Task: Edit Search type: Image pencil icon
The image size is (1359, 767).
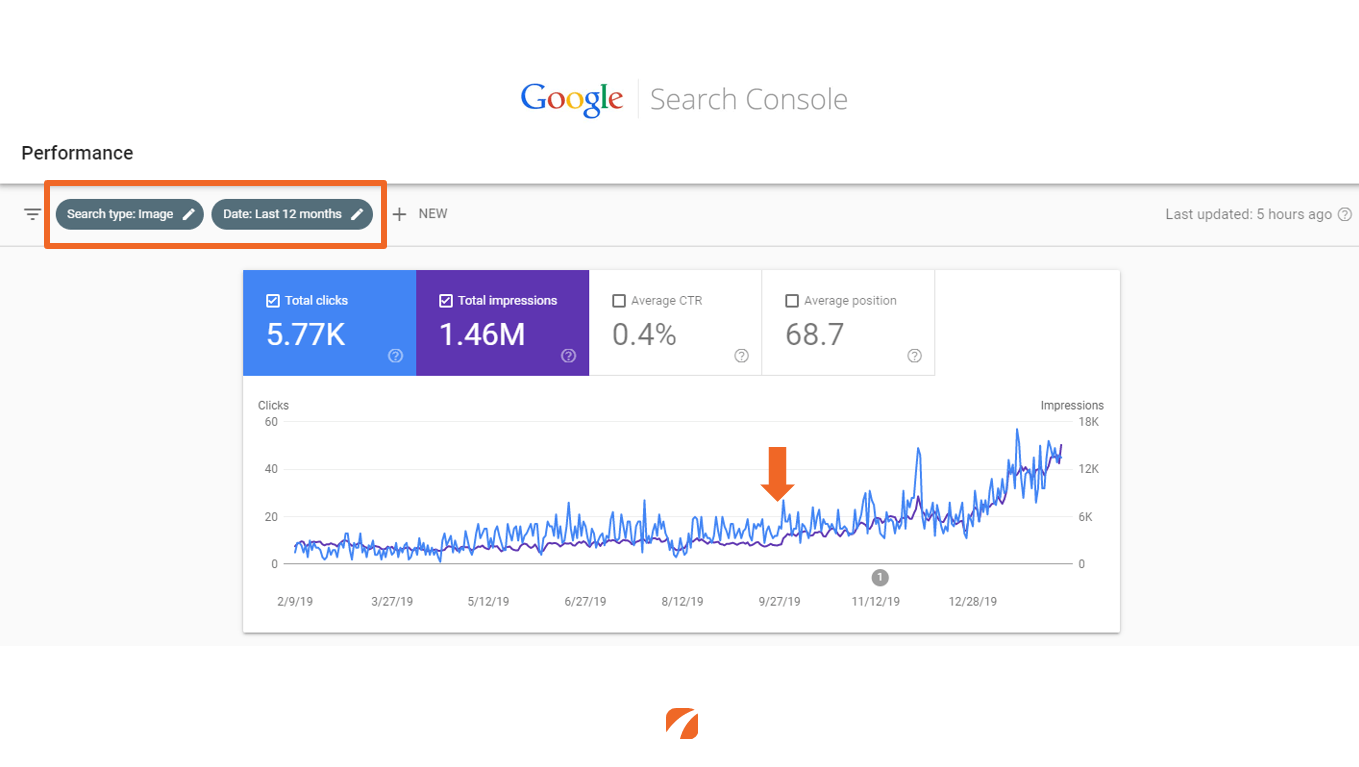Action: click(188, 214)
